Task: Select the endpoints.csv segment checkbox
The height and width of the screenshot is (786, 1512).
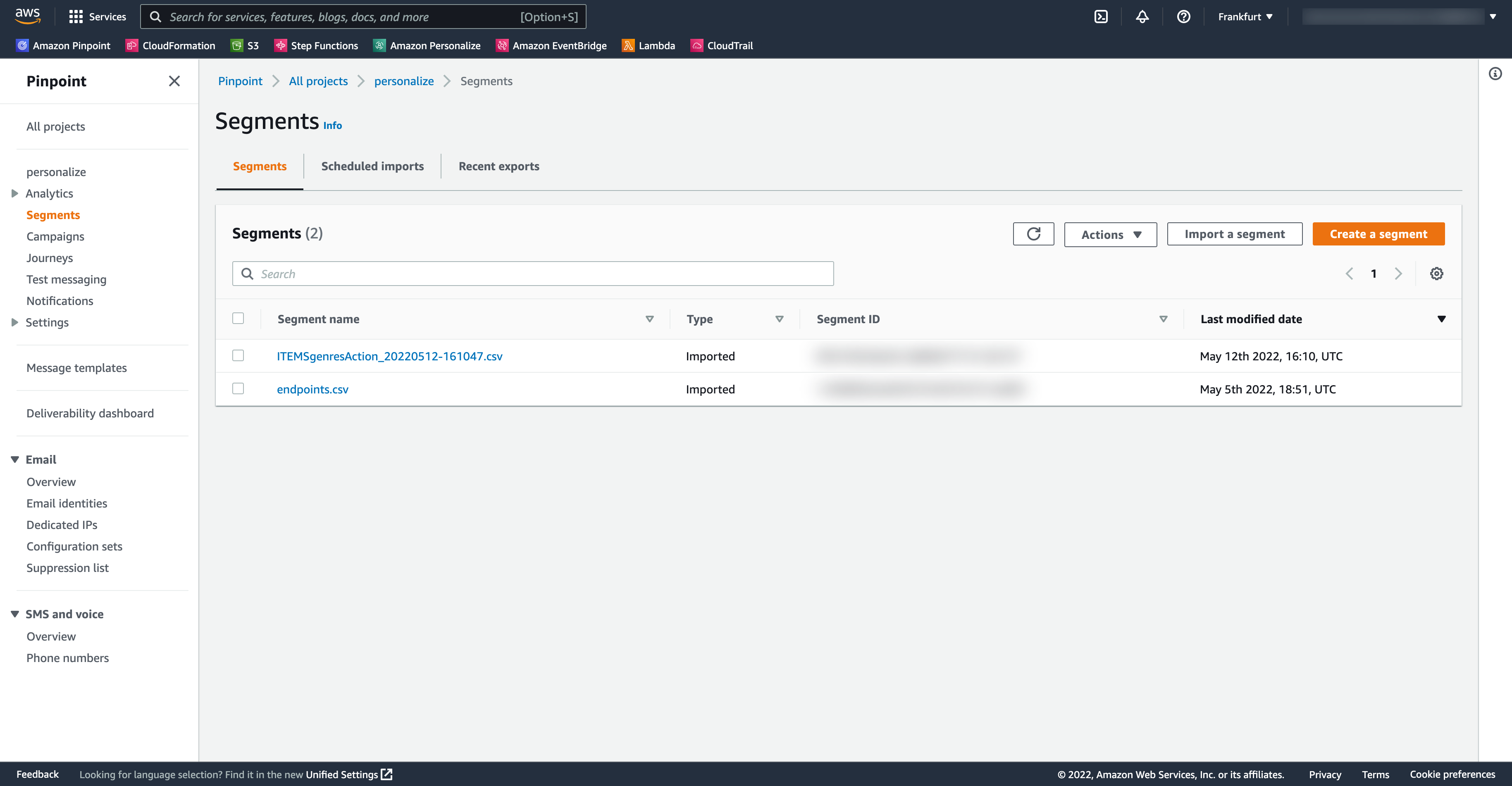Action: [x=238, y=388]
